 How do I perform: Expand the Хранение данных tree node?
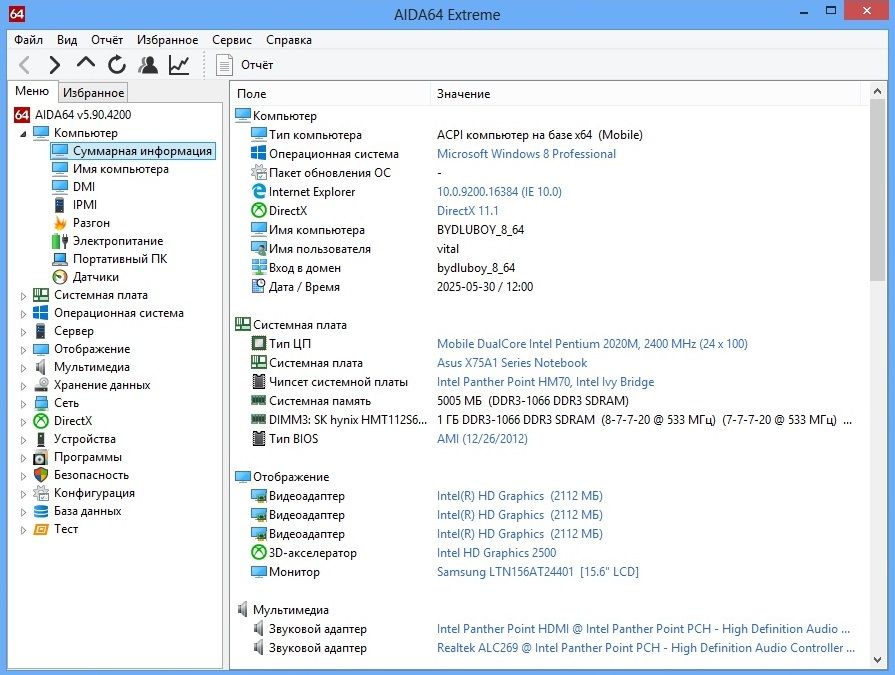(x=23, y=386)
